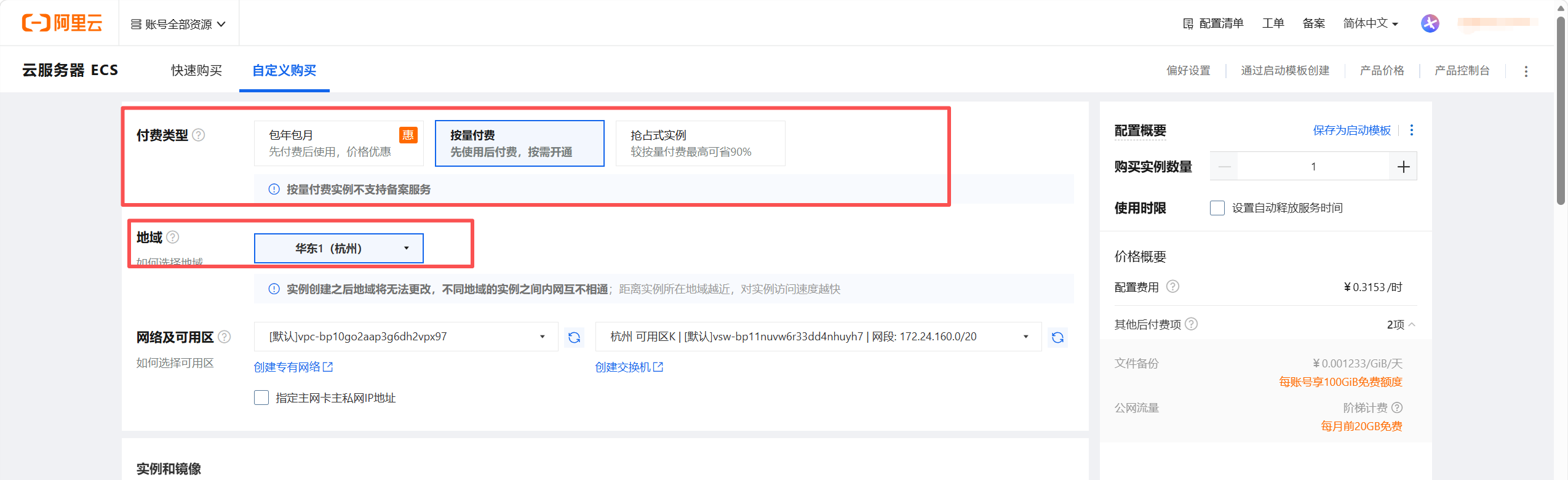Viewport: 1568px width, 480px height.
Task: Click 如何选择可用区 help text
Action: (175, 363)
